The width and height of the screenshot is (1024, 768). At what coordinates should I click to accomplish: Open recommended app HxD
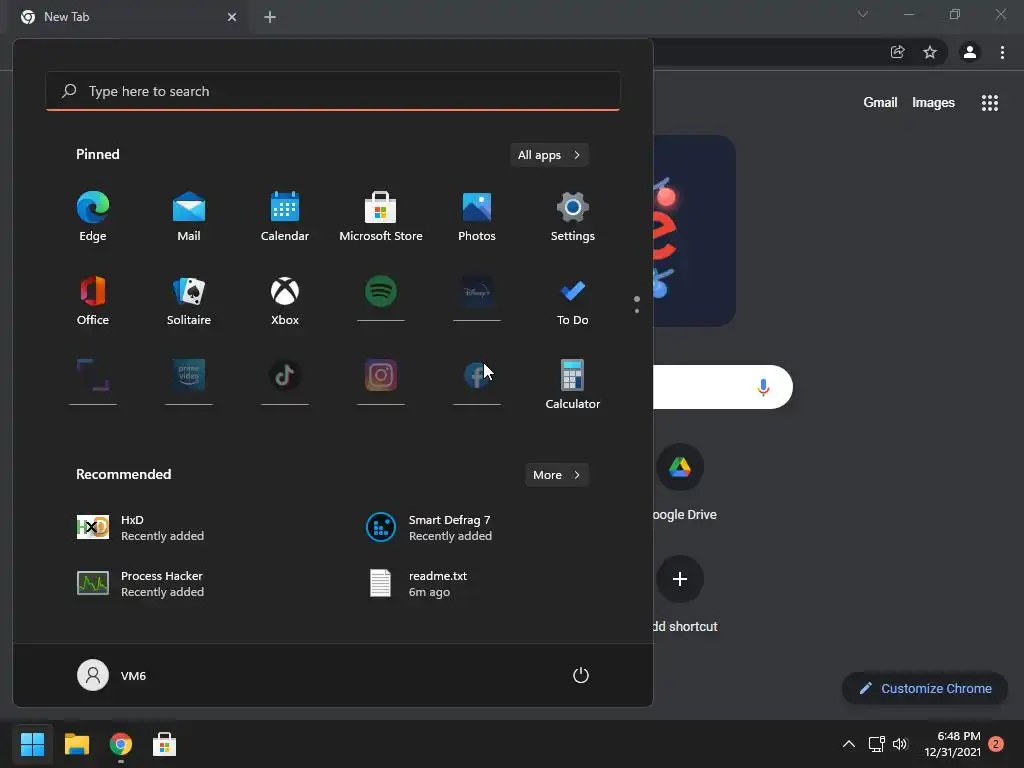tap(140, 528)
